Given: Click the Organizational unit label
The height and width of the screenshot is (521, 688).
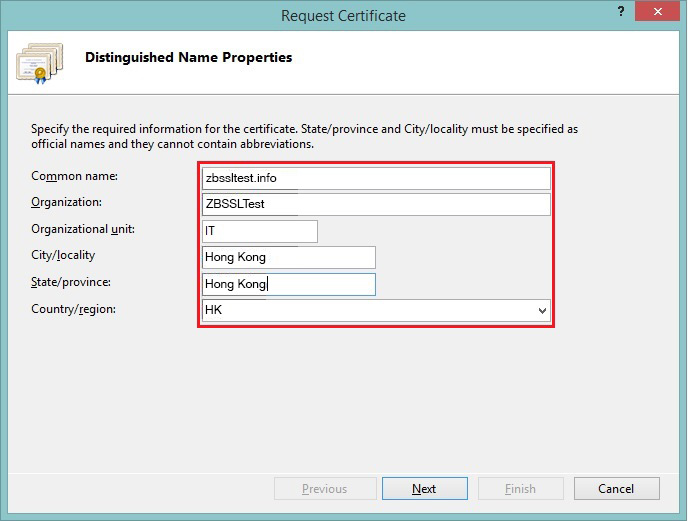Looking at the screenshot, I should tap(82, 230).
